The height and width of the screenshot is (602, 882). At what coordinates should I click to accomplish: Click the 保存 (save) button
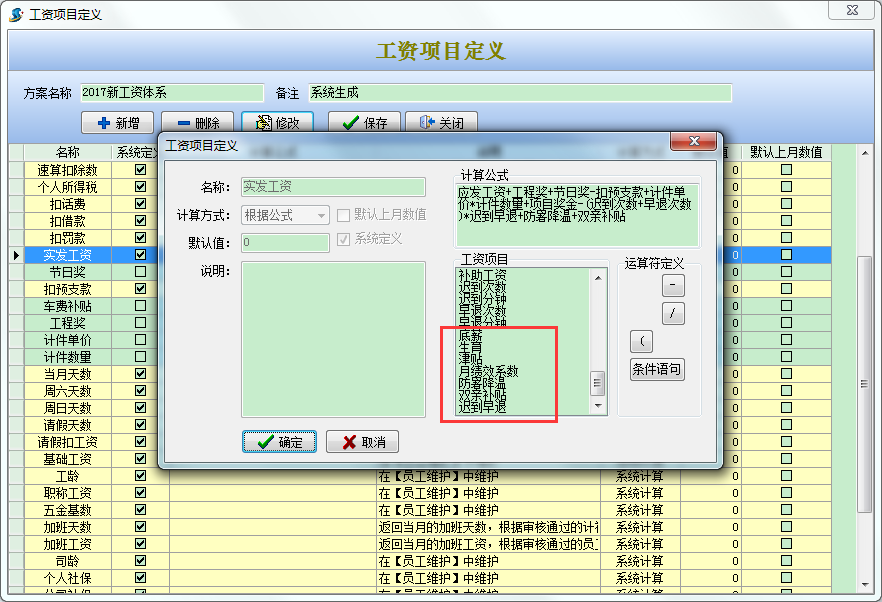pos(364,123)
